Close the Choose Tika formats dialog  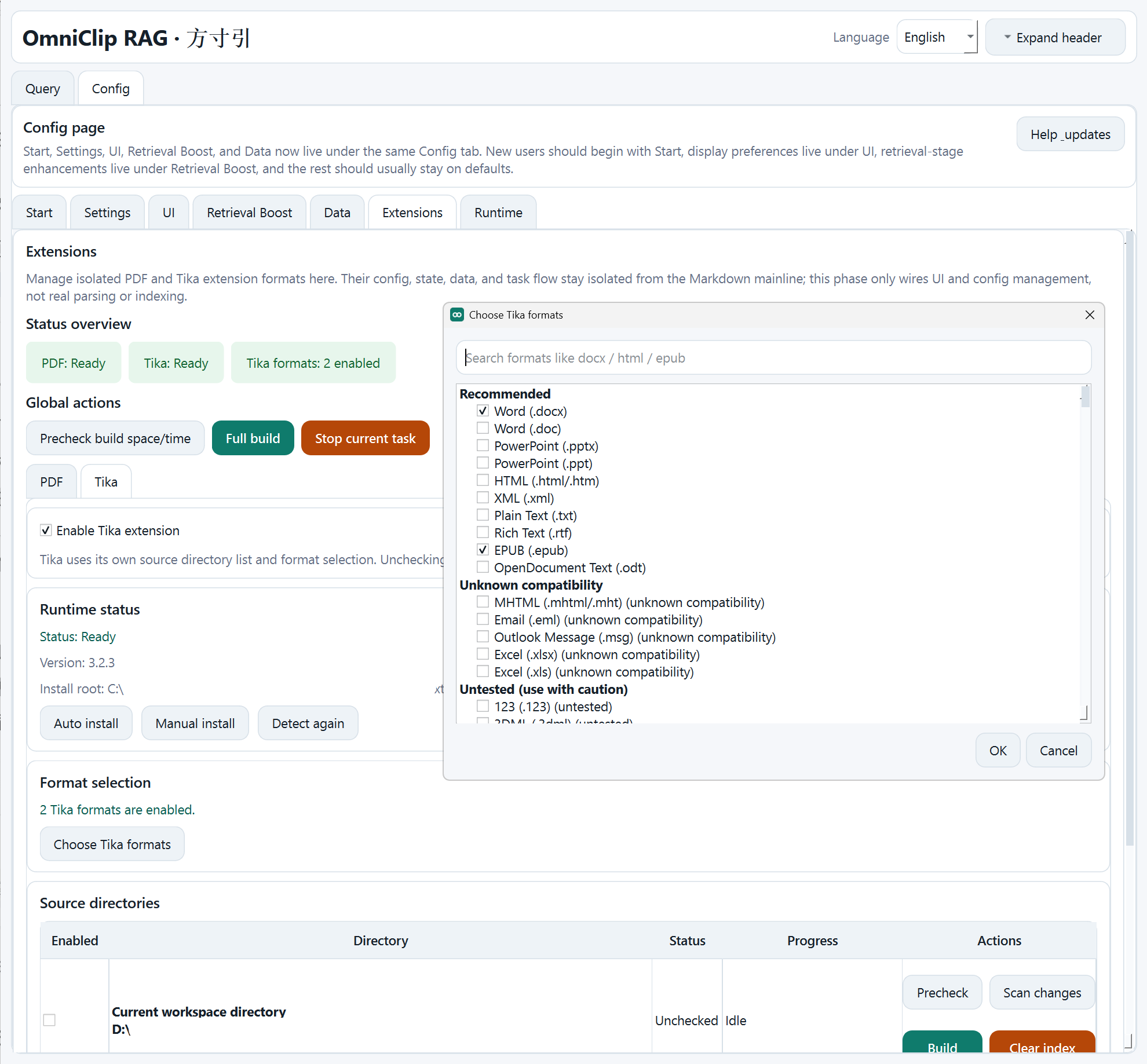(1089, 315)
